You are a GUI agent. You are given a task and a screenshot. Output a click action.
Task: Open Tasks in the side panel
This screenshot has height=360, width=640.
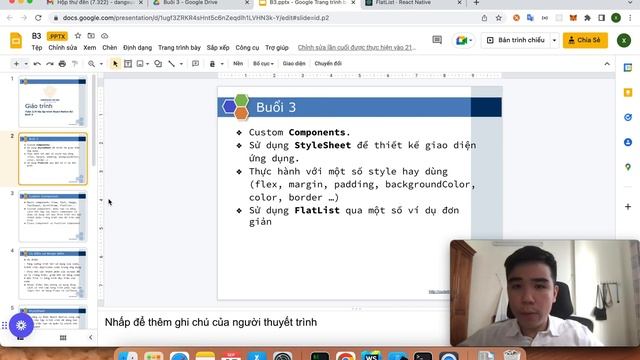[628, 118]
